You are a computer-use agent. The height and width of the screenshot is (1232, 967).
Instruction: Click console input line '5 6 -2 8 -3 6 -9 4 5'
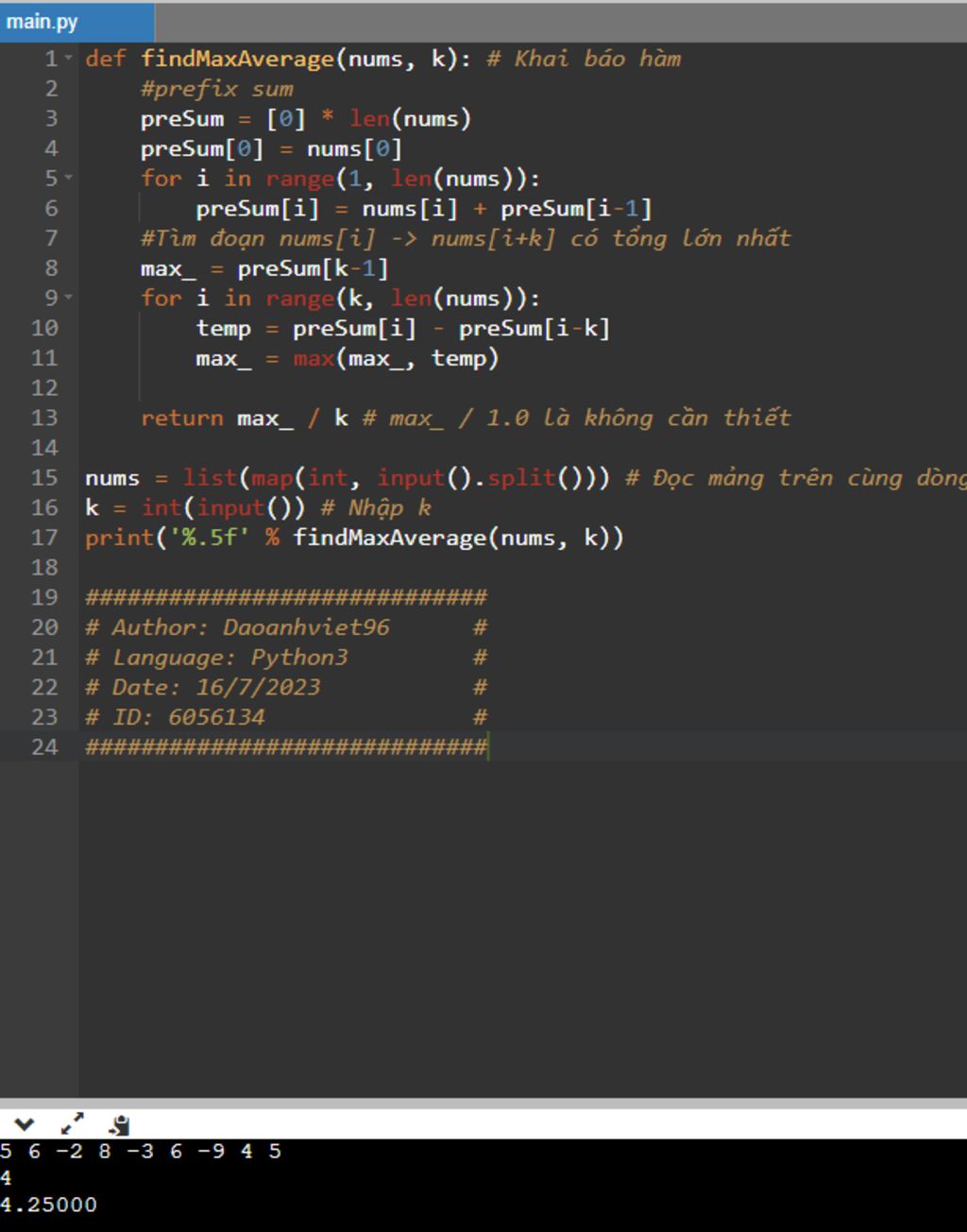(x=141, y=1151)
